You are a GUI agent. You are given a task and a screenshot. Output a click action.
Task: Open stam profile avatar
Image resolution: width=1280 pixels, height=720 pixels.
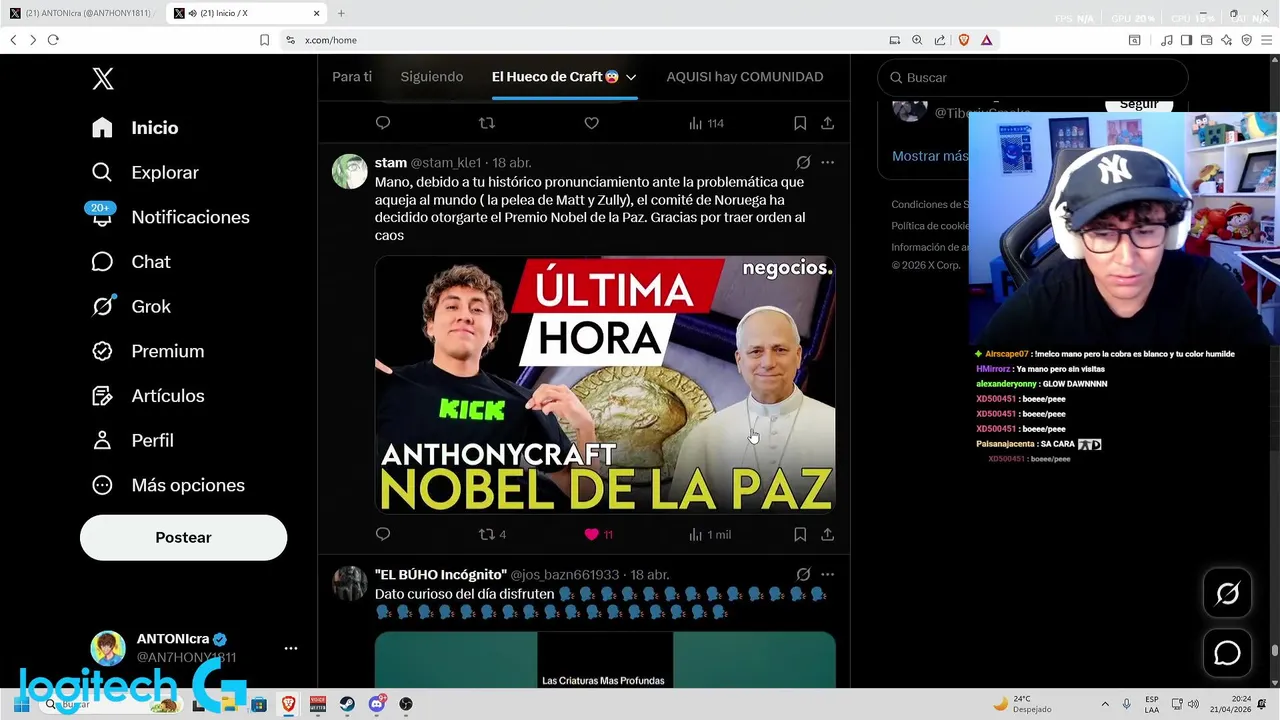[350, 172]
